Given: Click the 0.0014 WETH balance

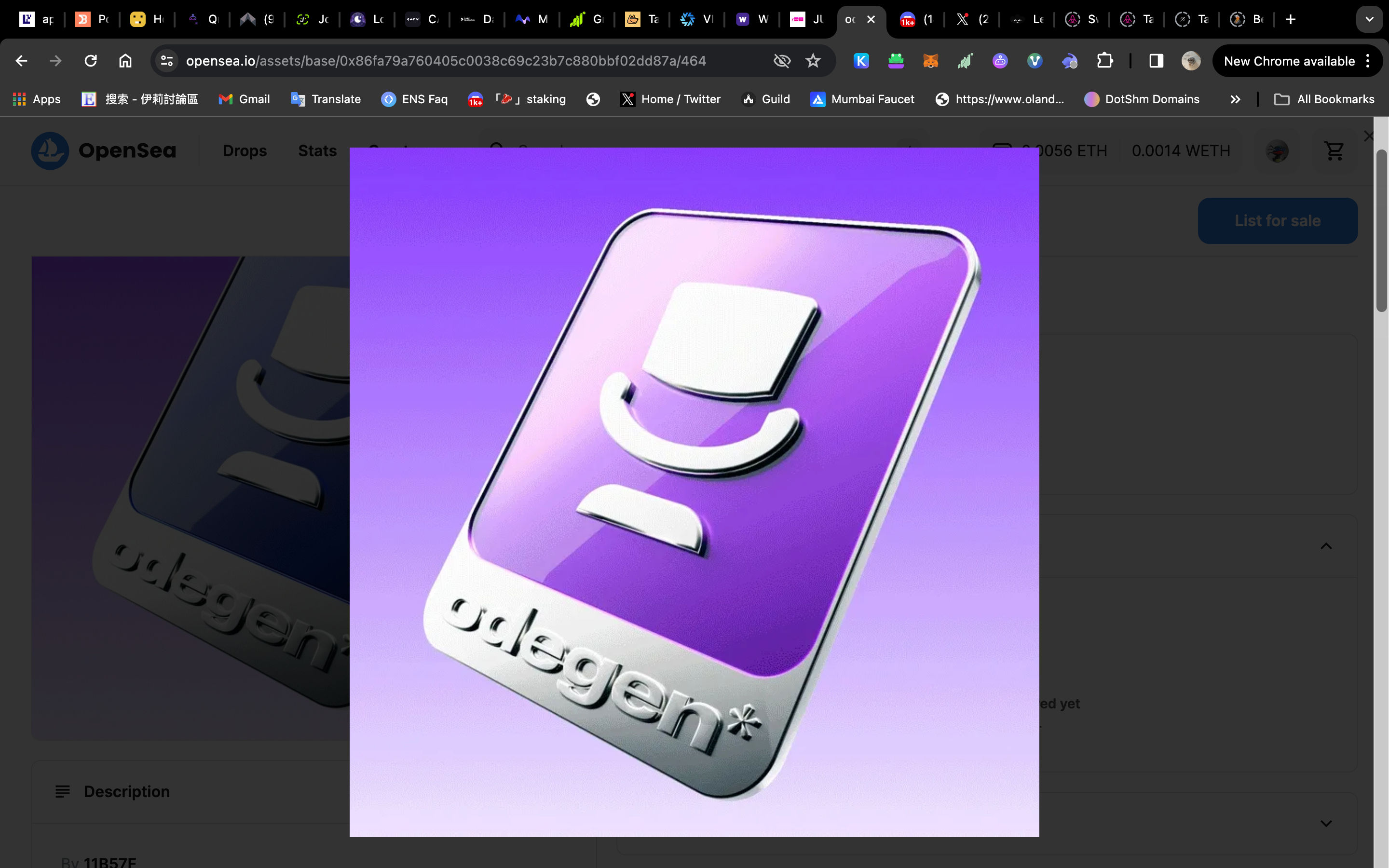Looking at the screenshot, I should [1181, 150].
